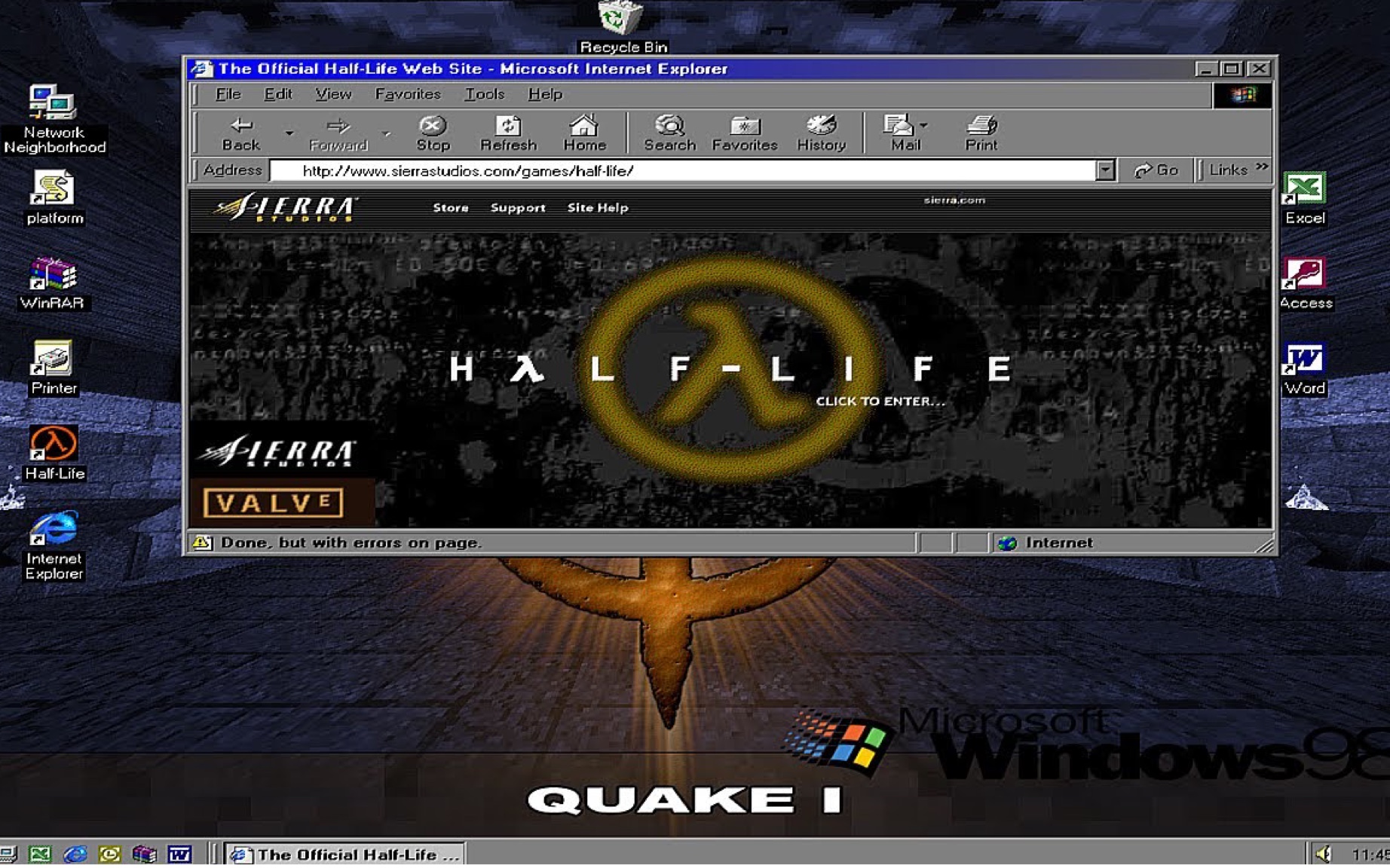Click the Go button
1390x868 pixels.
pyautogui.click(x=1156, y=170)
